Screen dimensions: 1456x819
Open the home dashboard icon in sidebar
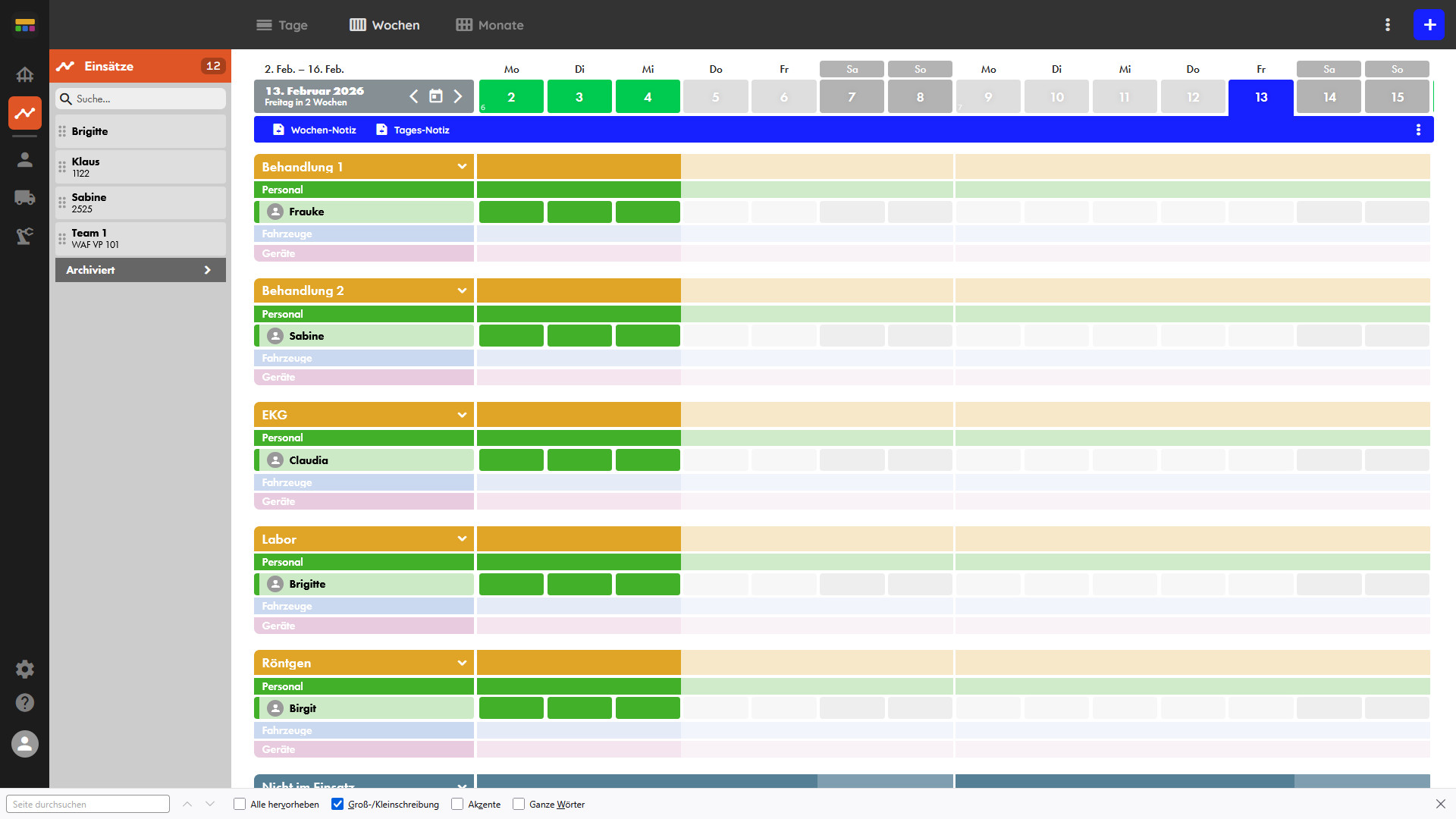pos(24,74)
